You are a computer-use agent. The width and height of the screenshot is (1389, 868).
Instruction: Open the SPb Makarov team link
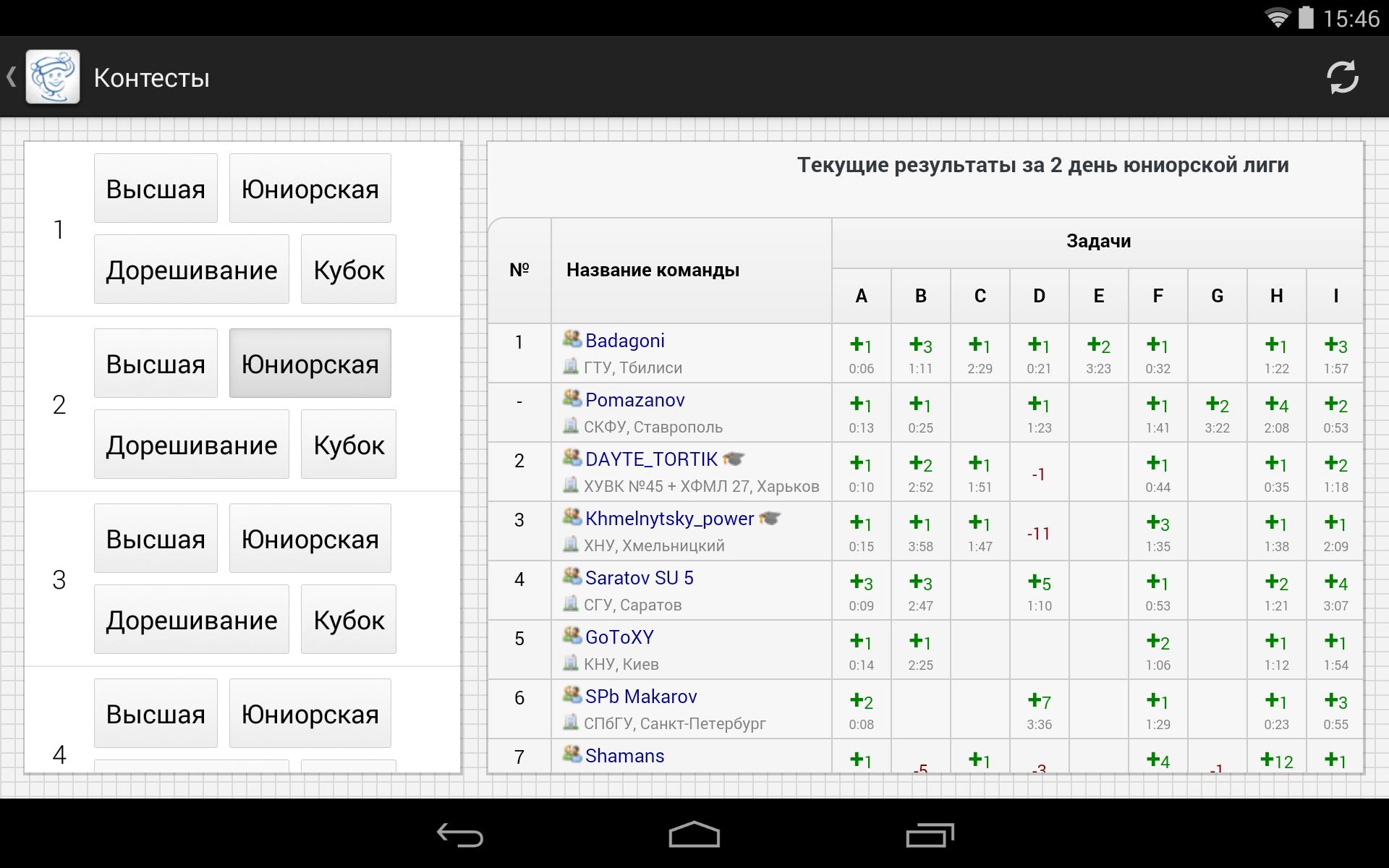tap(641, 697)
